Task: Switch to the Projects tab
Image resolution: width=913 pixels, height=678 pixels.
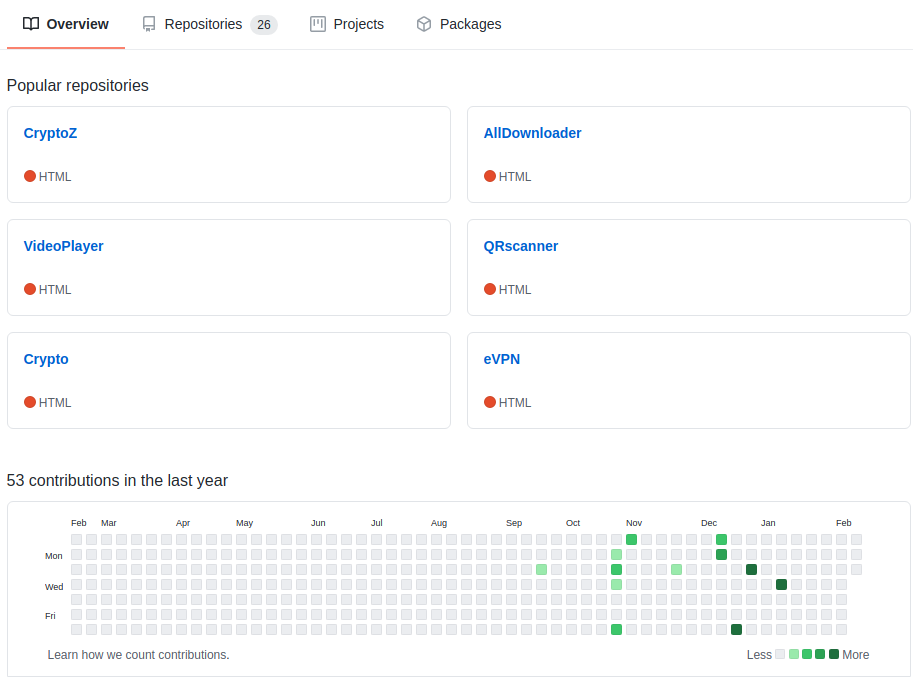Action: [347, 24]
